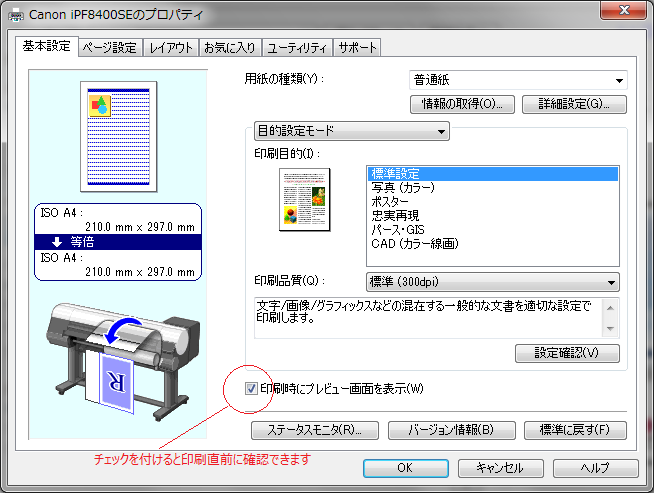The height and width of the screenshot is (493, 654).
Task: Click the キャンセル button
Action: point(501,468)
